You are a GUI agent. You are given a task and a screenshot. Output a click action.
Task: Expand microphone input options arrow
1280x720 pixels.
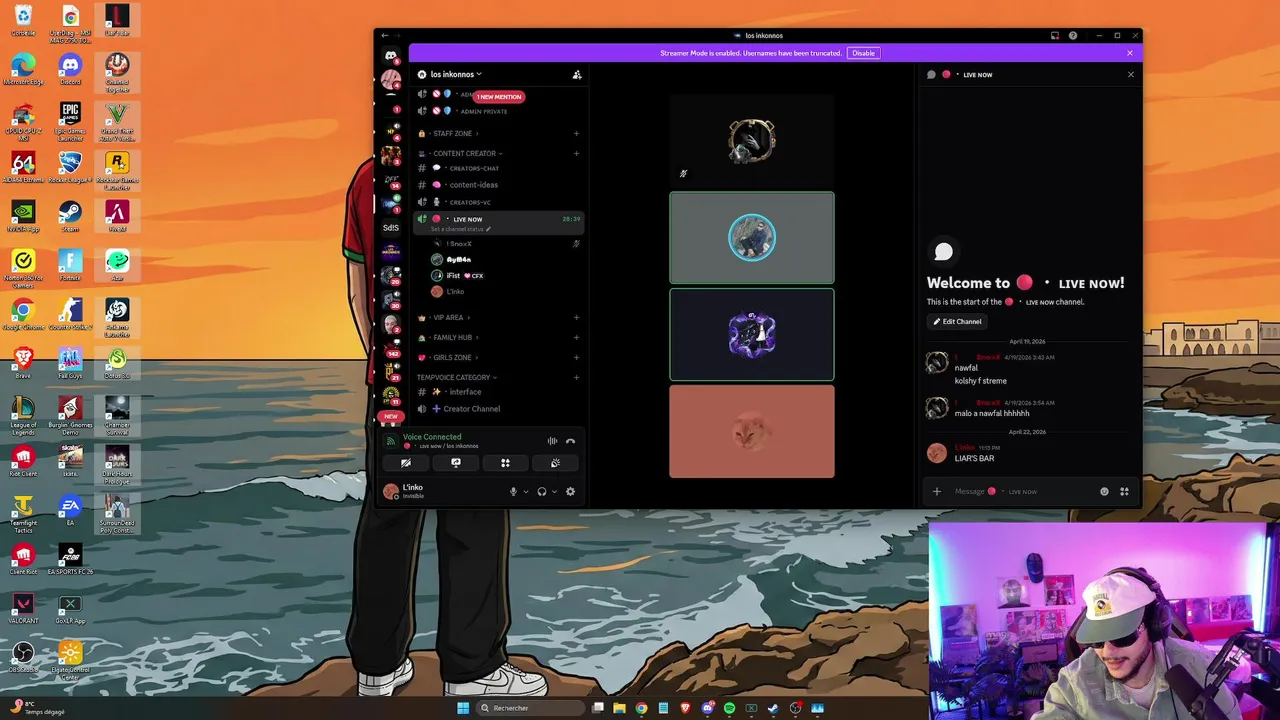pos(526,491)
